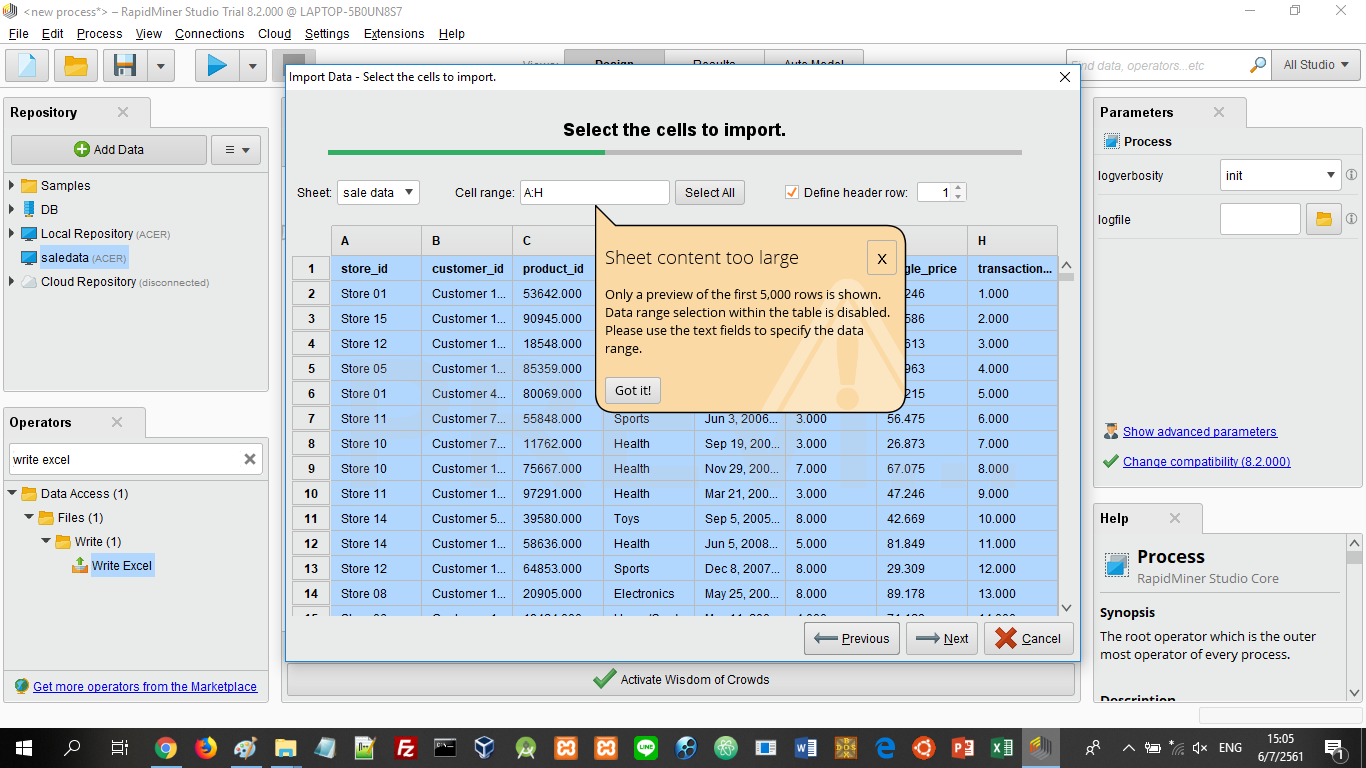Click Show advanced parameters link
The width and height of the screenshot is (1366, 768).
(1199, 432)
